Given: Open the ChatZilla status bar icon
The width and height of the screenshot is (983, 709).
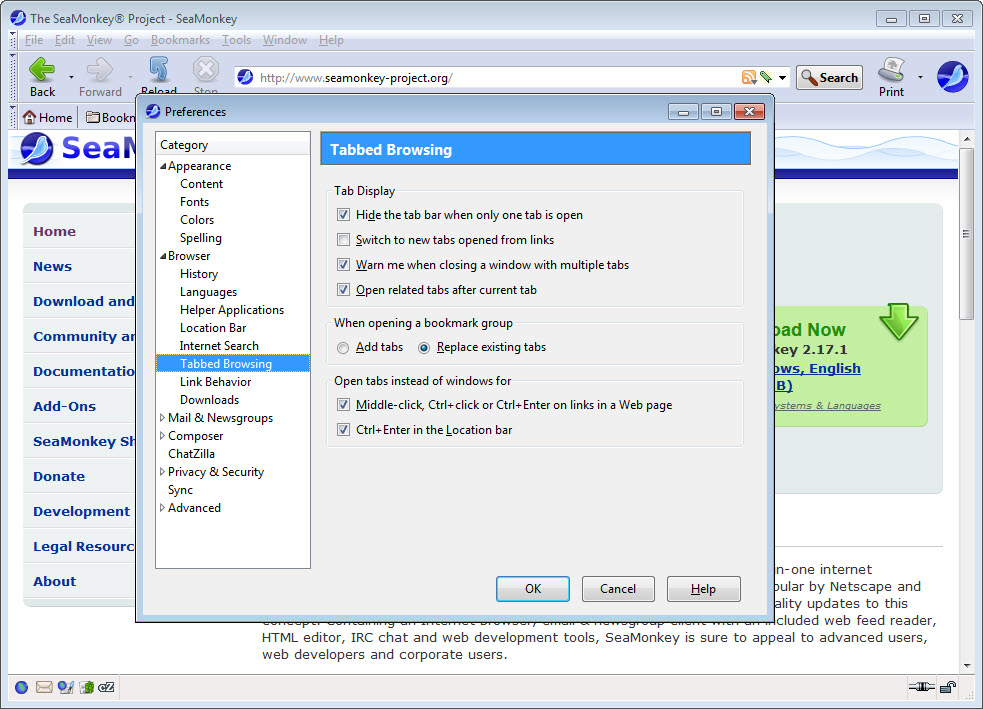Looking at the screenshot, I should coord(107,687).
